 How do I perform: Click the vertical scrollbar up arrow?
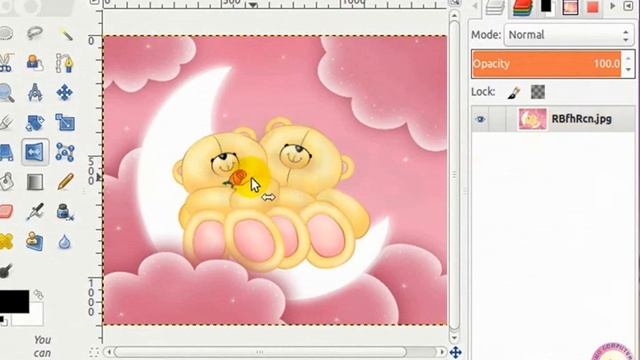click(x=454, y=16)
